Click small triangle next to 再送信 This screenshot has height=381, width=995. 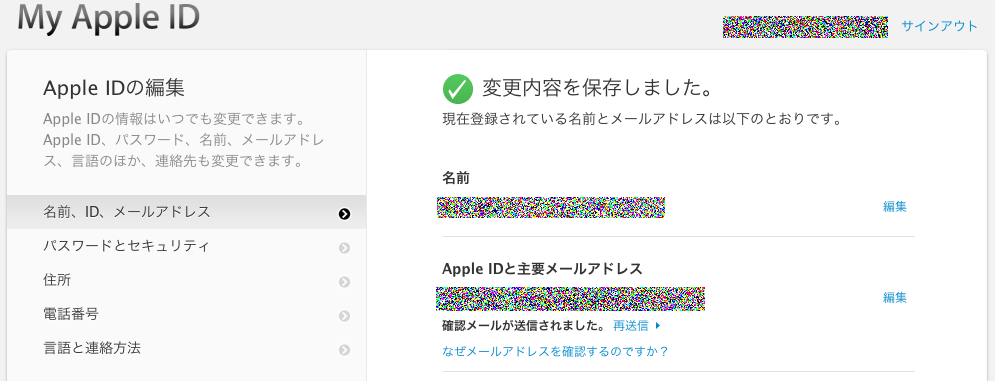click(658, 326)
